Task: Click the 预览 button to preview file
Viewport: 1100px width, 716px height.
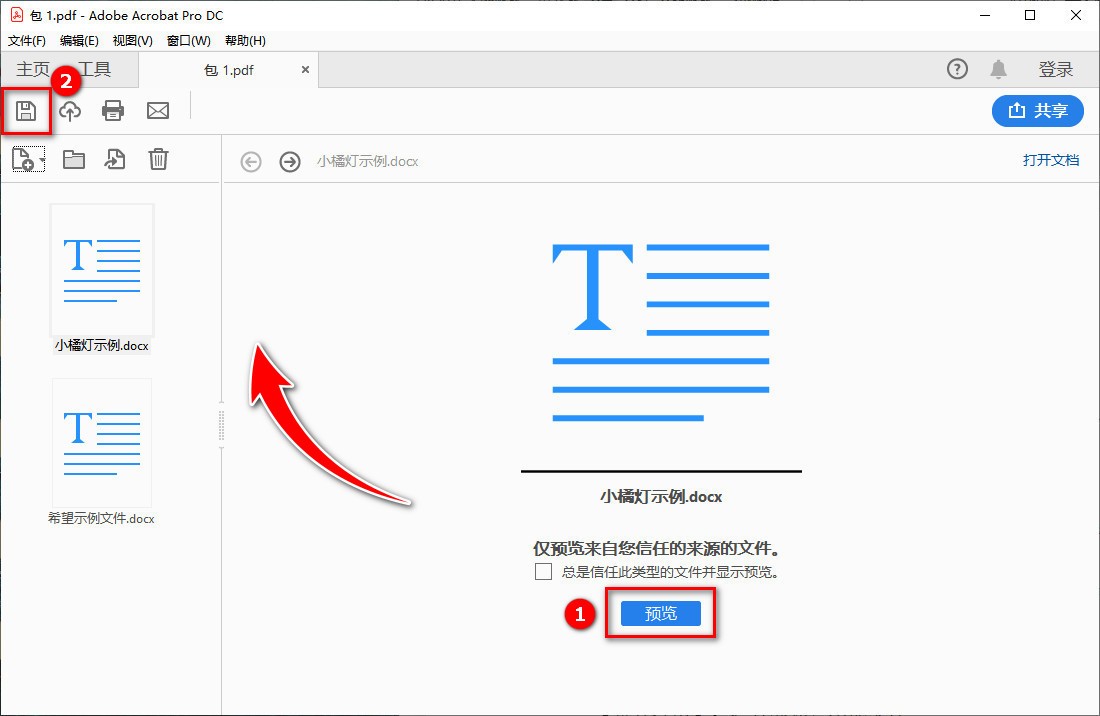Action: pos(660,613)
